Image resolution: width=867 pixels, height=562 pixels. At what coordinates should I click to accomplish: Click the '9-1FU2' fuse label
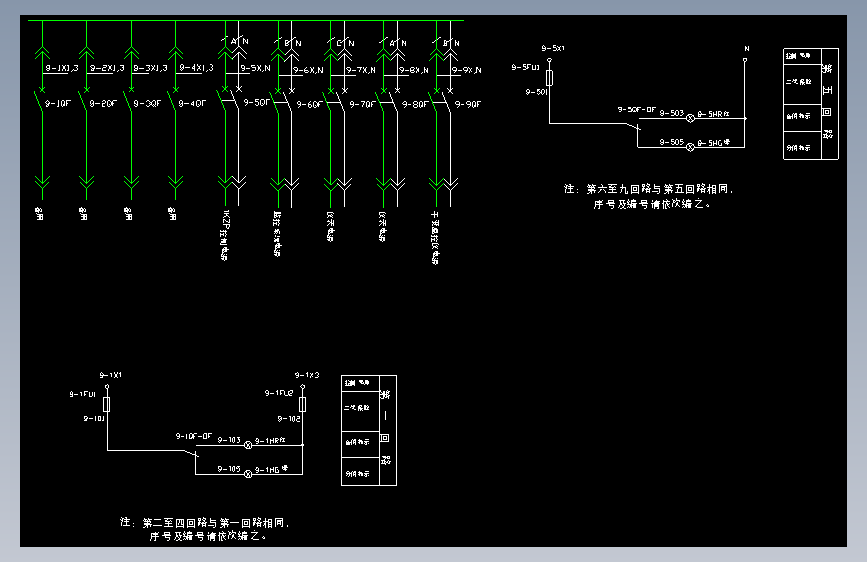[279, 393]
